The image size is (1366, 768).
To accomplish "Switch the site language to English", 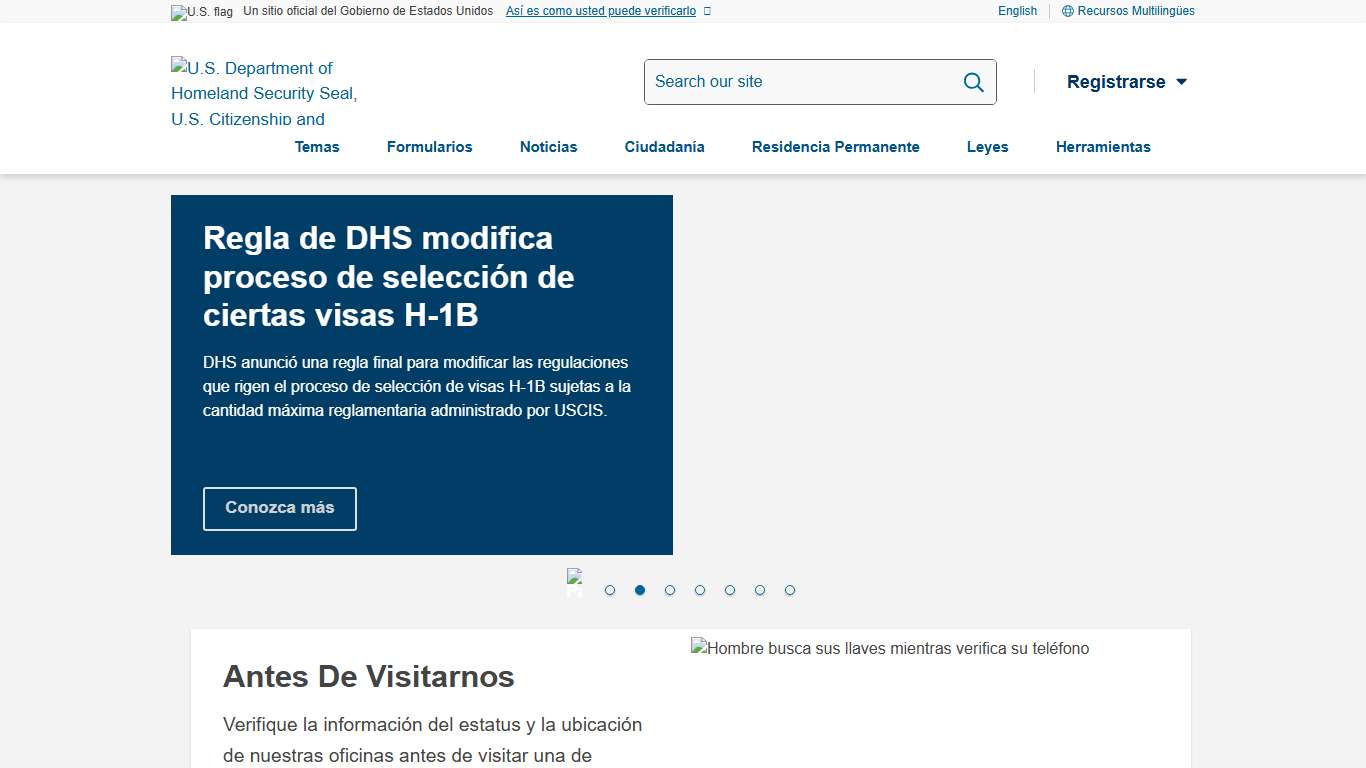I will (1017, 11).
